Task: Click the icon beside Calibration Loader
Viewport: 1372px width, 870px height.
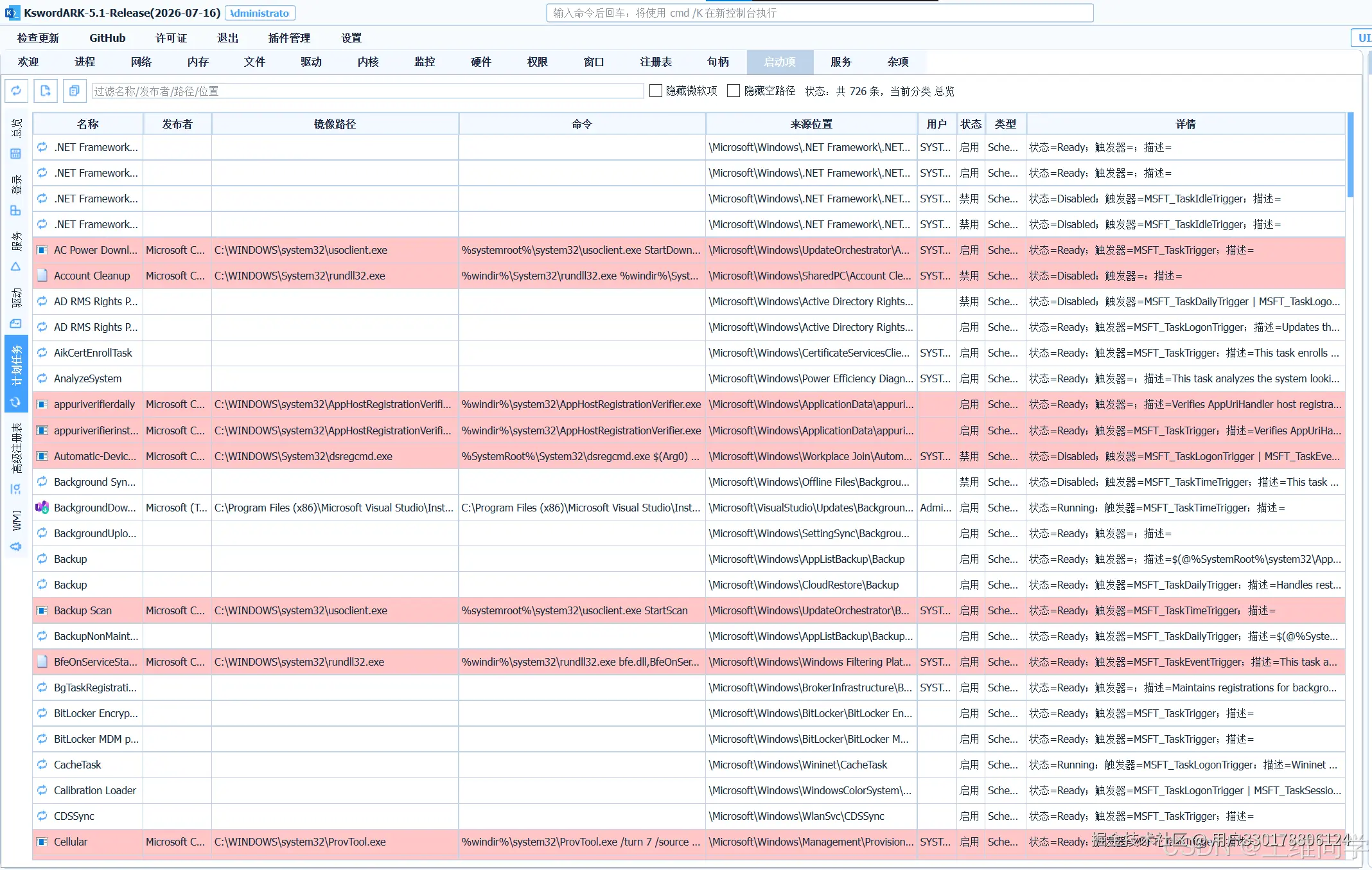Action: (x=42, y=790)
